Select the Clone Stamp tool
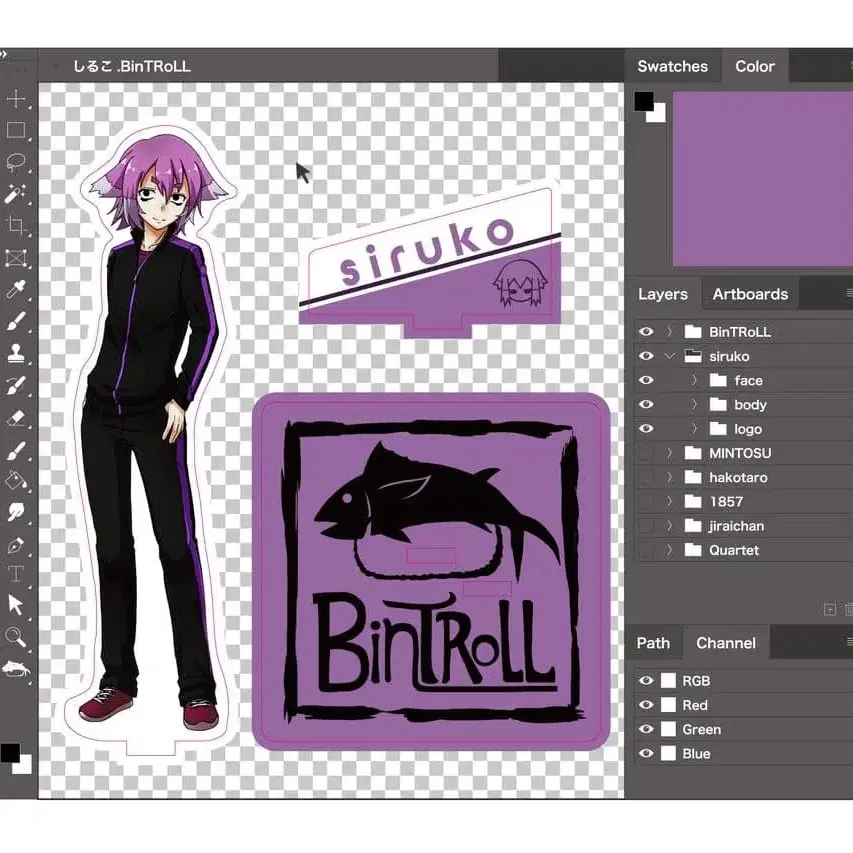Viewport: 853px width, 853px height. 16,353
